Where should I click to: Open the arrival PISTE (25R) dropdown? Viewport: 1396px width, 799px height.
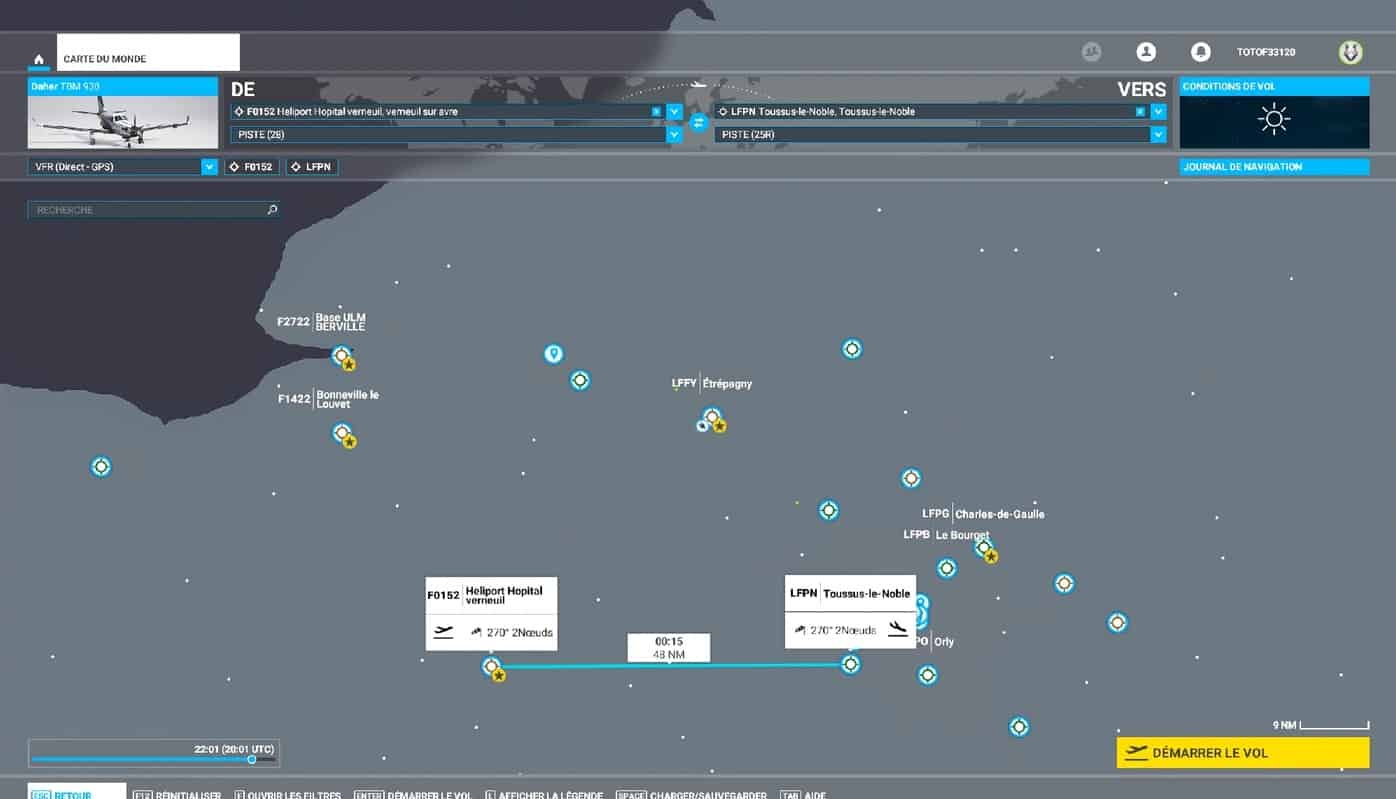coord(1158,134)
